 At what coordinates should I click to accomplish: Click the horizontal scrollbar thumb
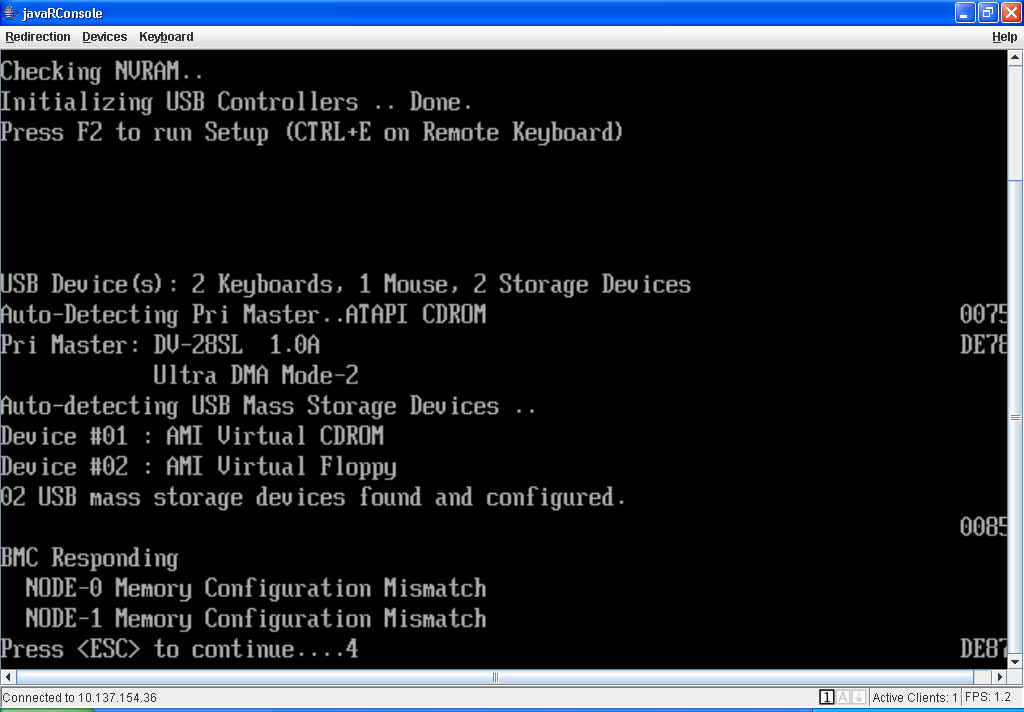[494, 677]
